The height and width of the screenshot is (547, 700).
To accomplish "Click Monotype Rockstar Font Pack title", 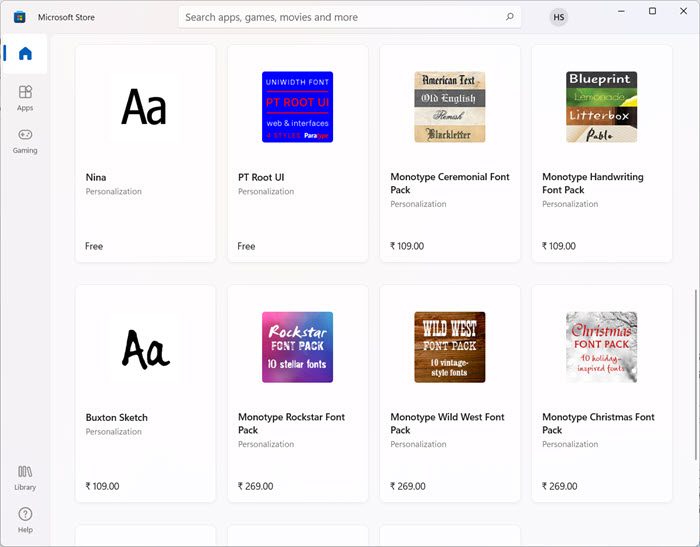I will [291, 423].
